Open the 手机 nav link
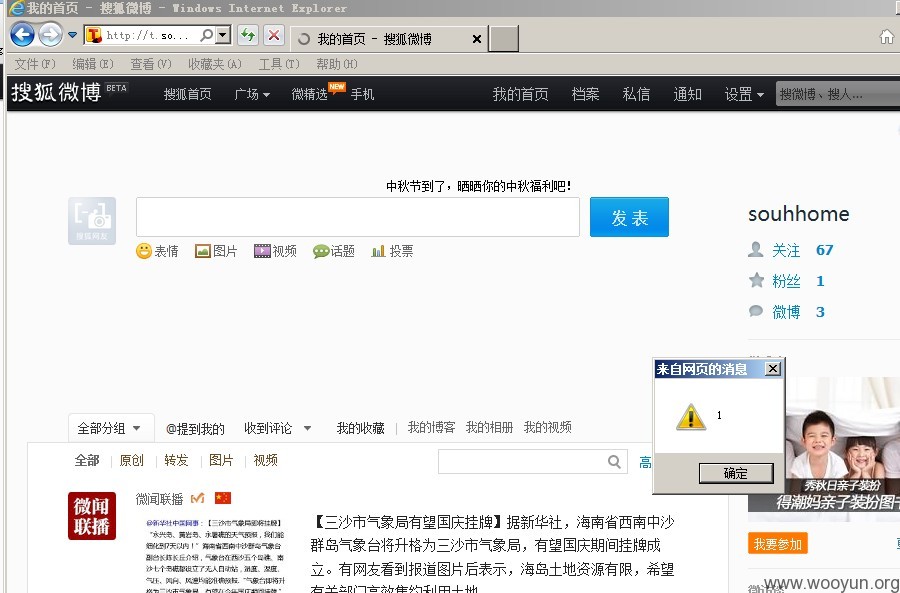Screen dimensions: 900x593 (x=362, y=94)
